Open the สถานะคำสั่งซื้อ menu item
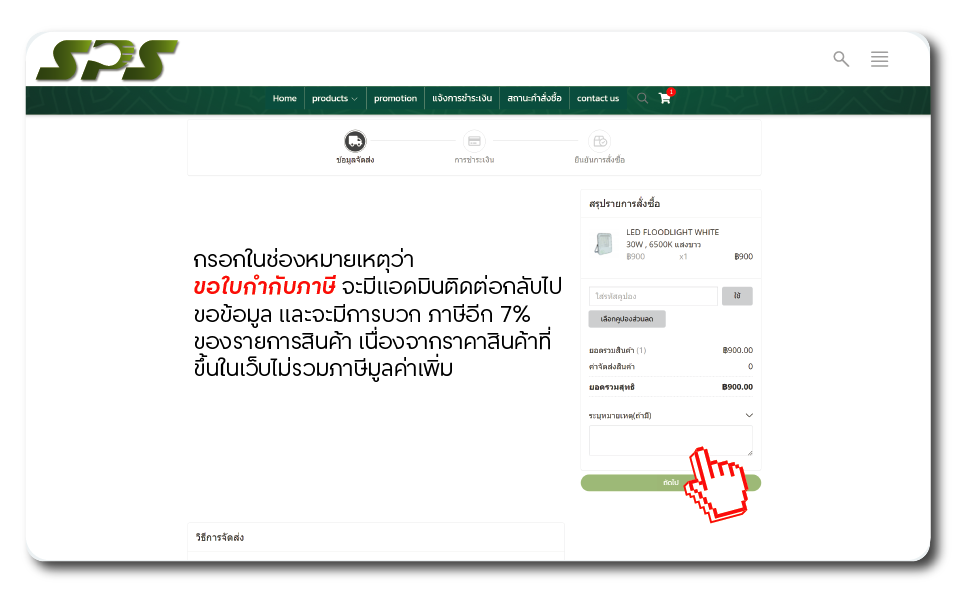The width and height of the screenshot is (960, 599). [x=534, y=98]
